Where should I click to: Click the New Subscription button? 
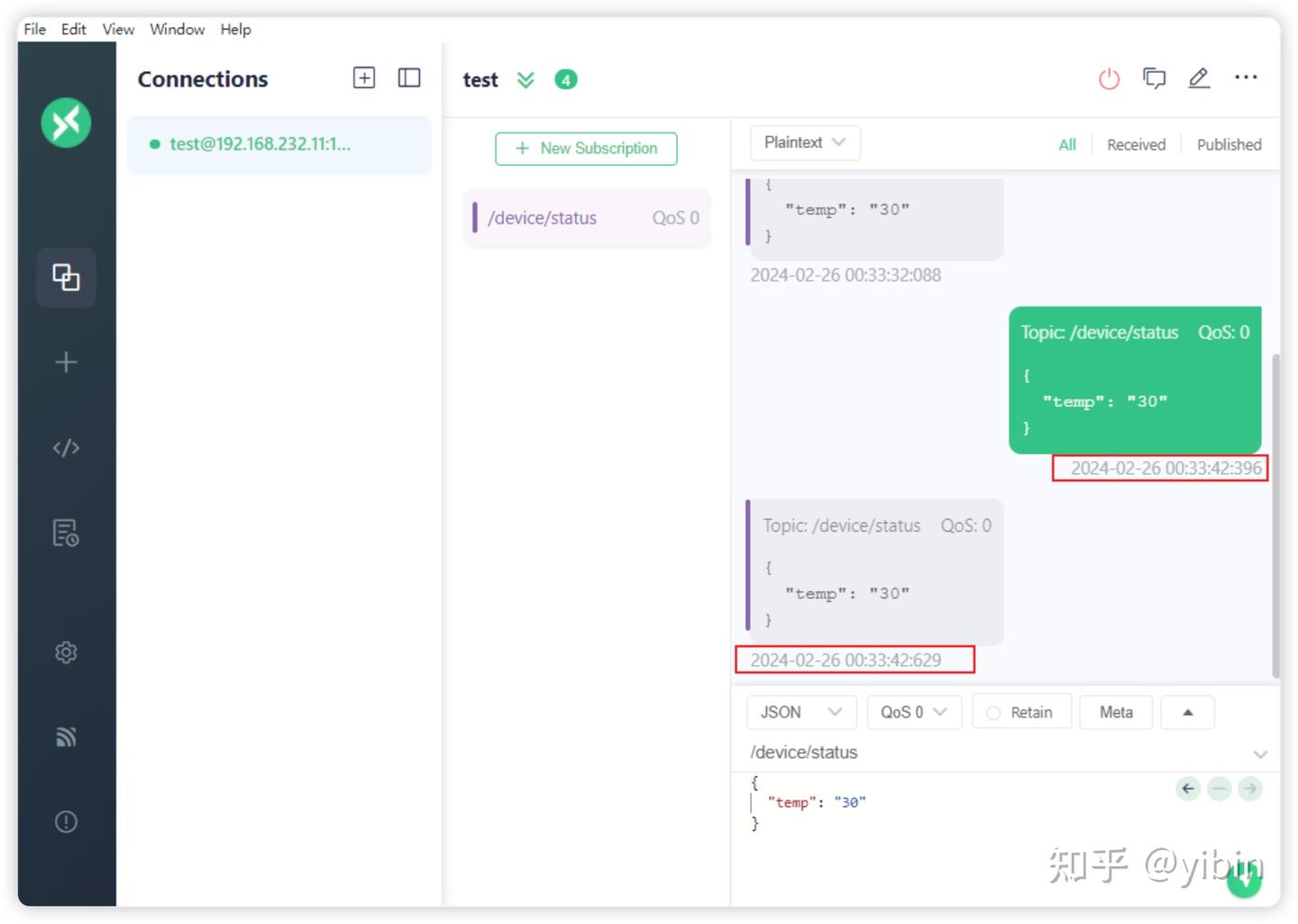pos(586,149)
